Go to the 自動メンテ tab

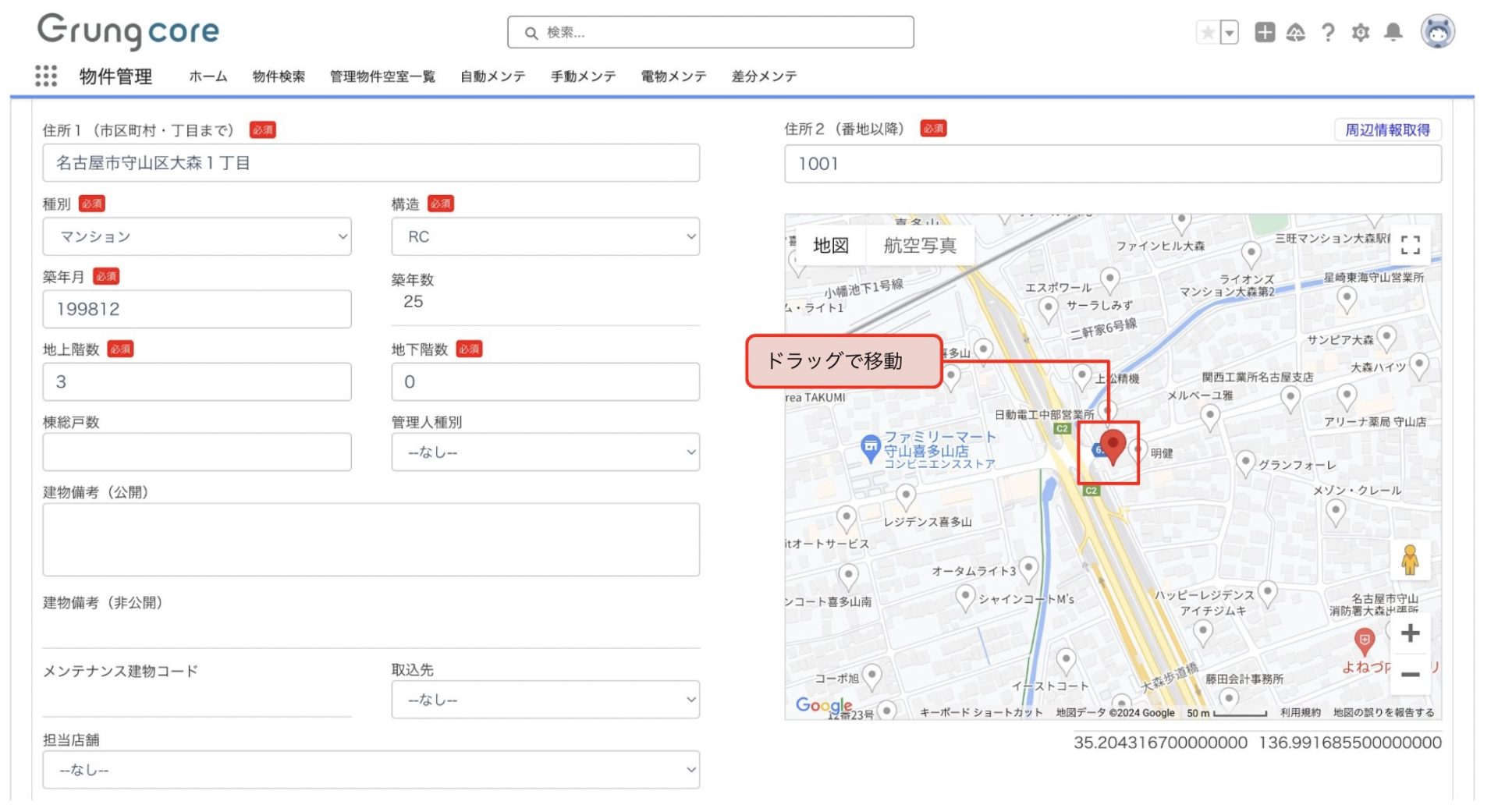pos(492,76)
